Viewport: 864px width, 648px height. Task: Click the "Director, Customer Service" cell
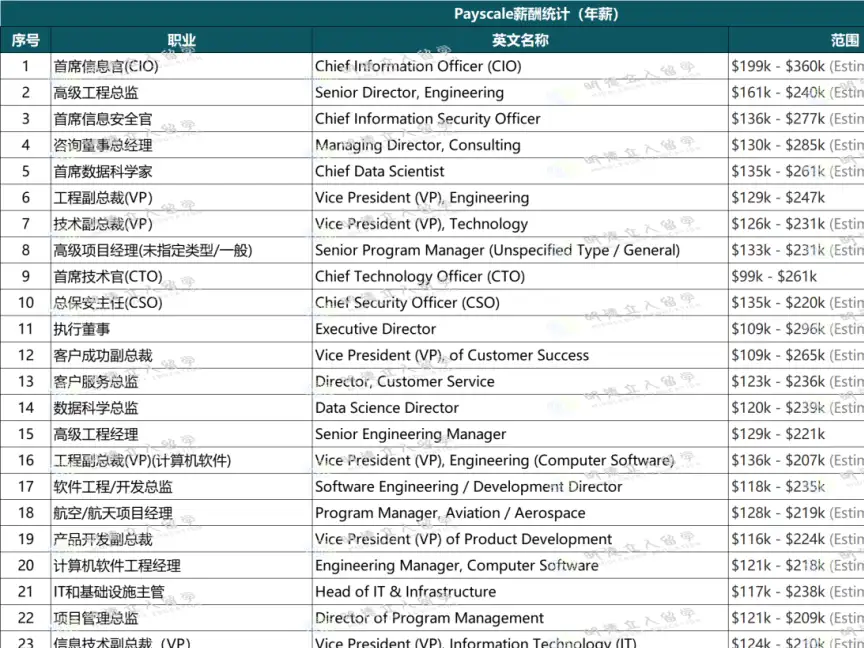[520, 381]
